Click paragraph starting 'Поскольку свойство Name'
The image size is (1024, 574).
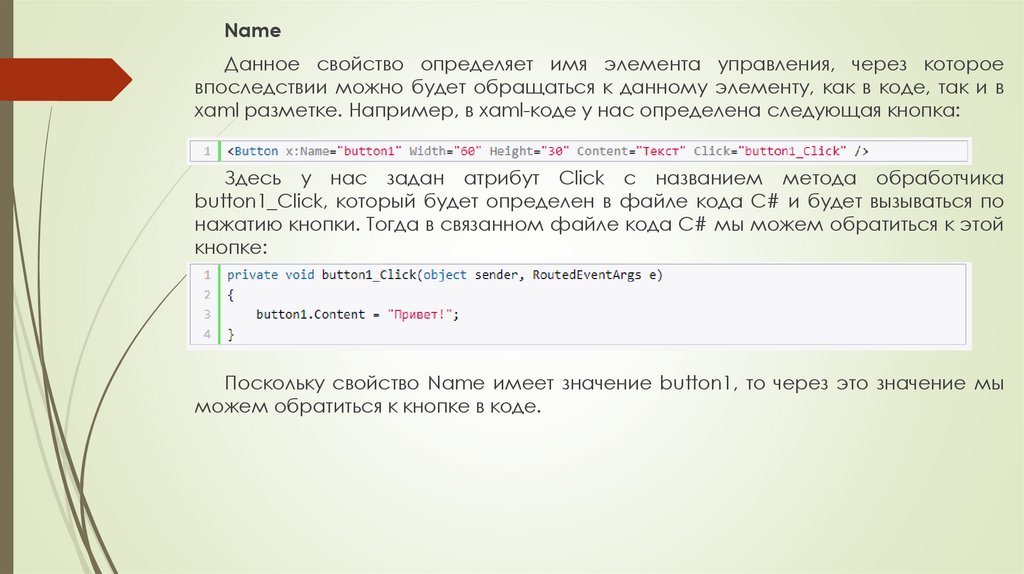coord(599,394)
